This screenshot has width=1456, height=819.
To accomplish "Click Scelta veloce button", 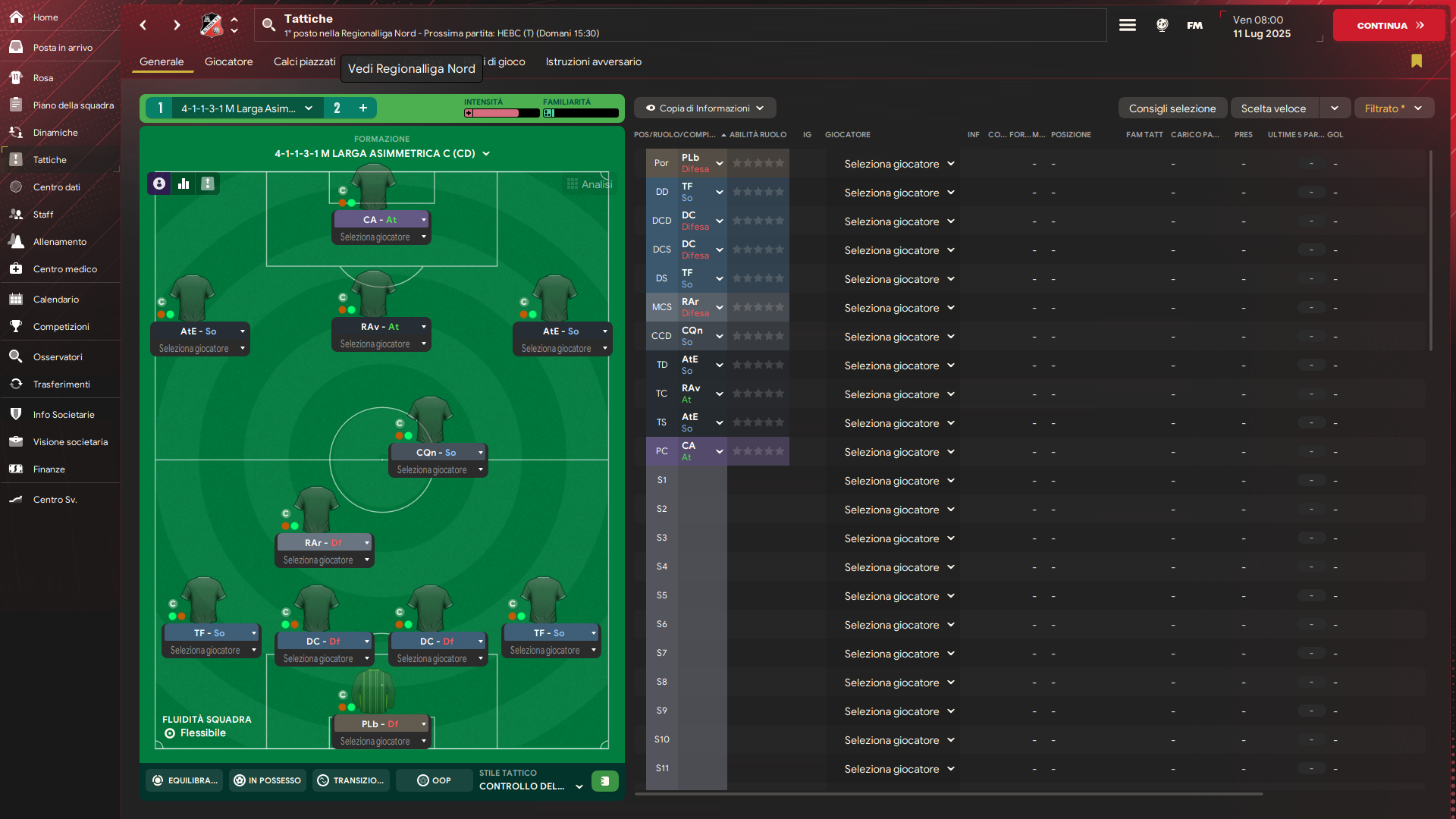I will click(1274, 108).
